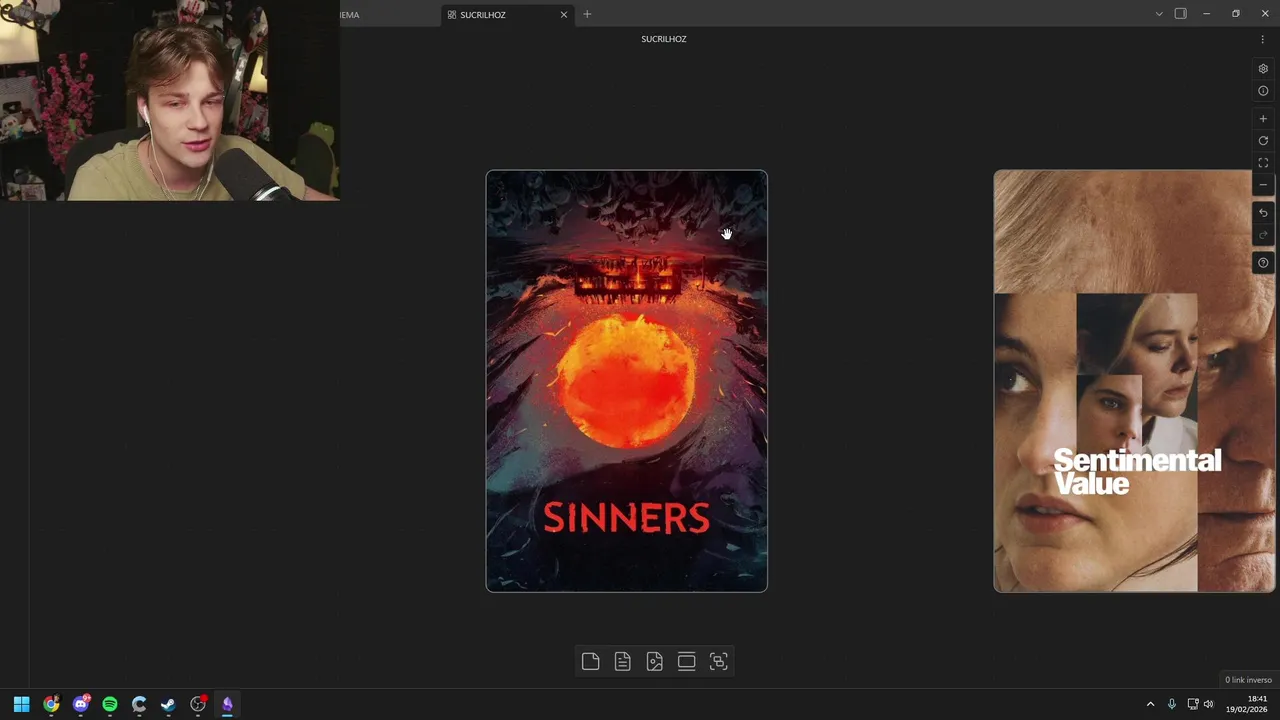Screen dimensions: 1280x720
Task: Open Steam from the taskbar
Action: coord(168,704)
